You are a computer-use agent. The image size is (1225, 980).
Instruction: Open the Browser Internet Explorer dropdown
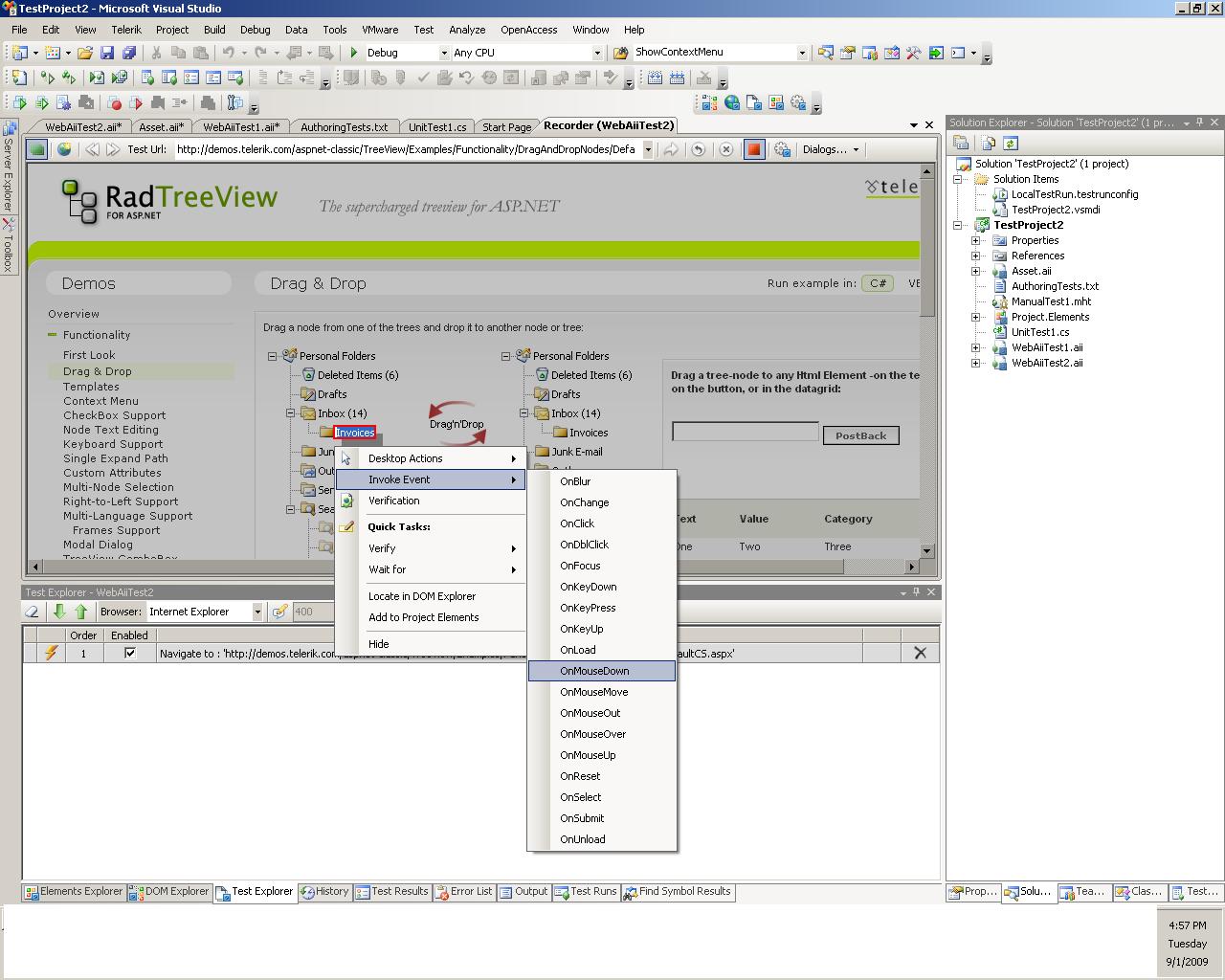256,612
